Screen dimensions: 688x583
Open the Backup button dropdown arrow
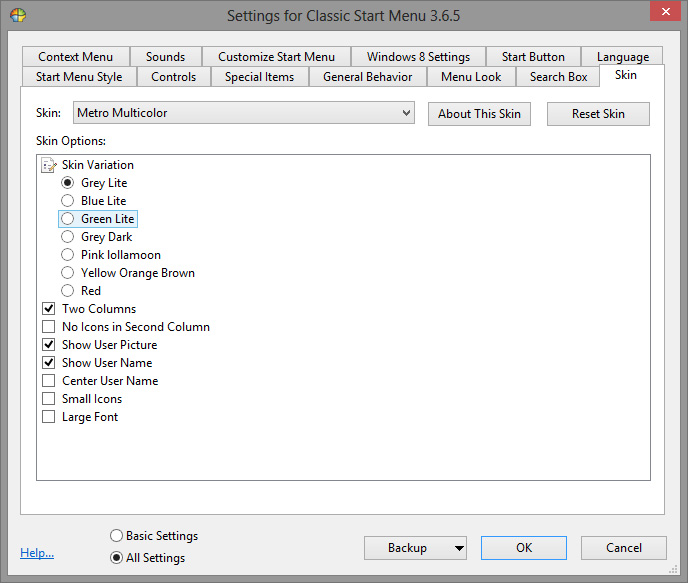pos(459,548)
